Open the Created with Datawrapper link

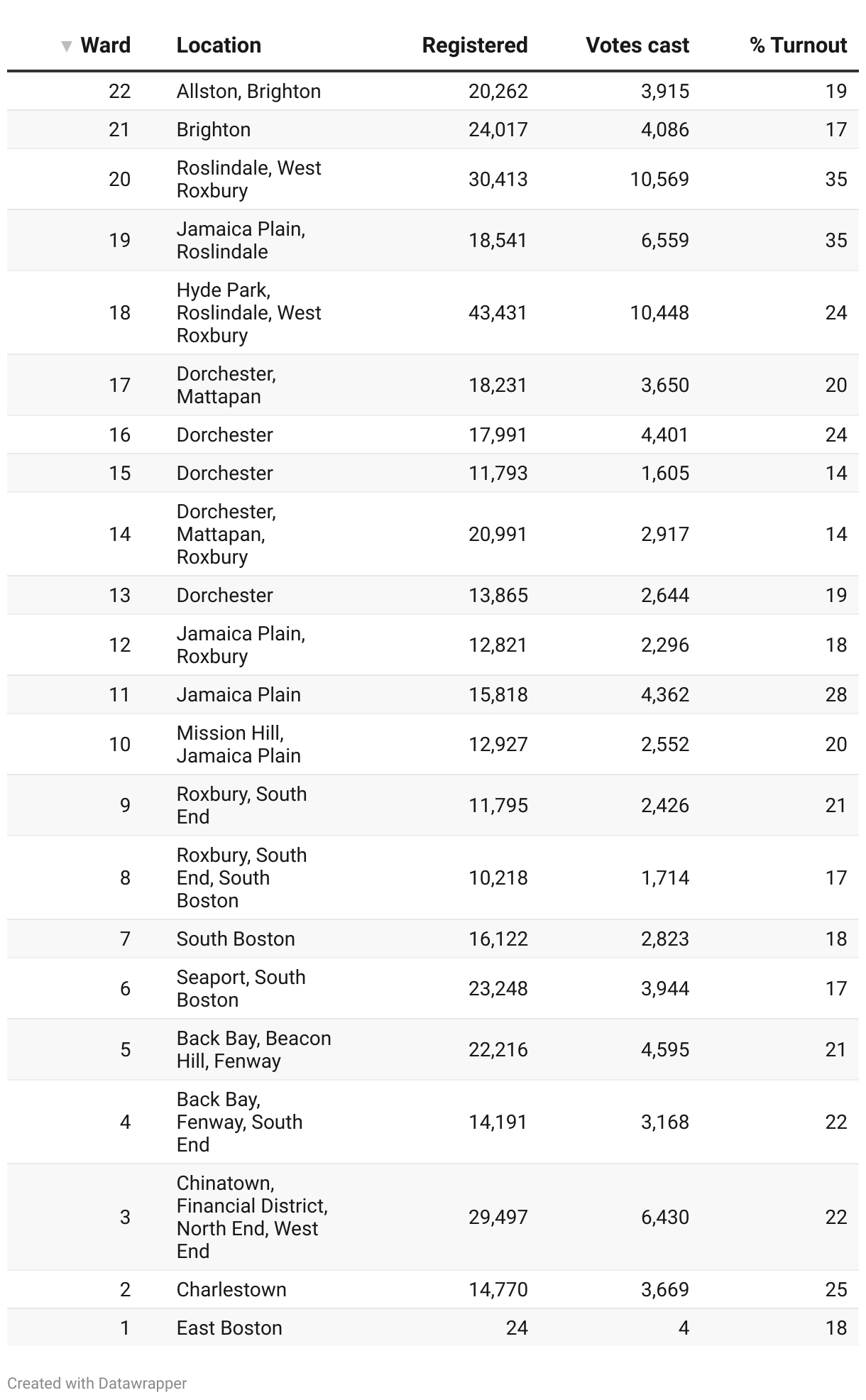(97, 1383)
